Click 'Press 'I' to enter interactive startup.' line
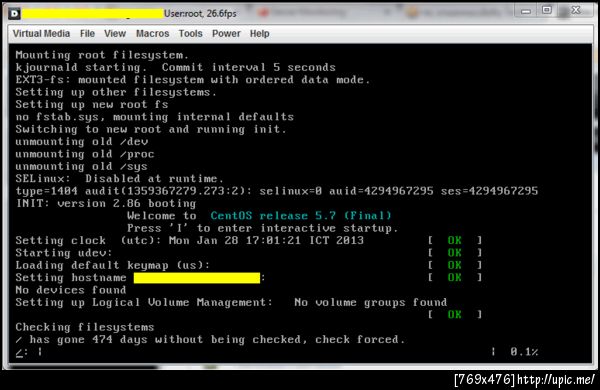 tap(262, 228)
